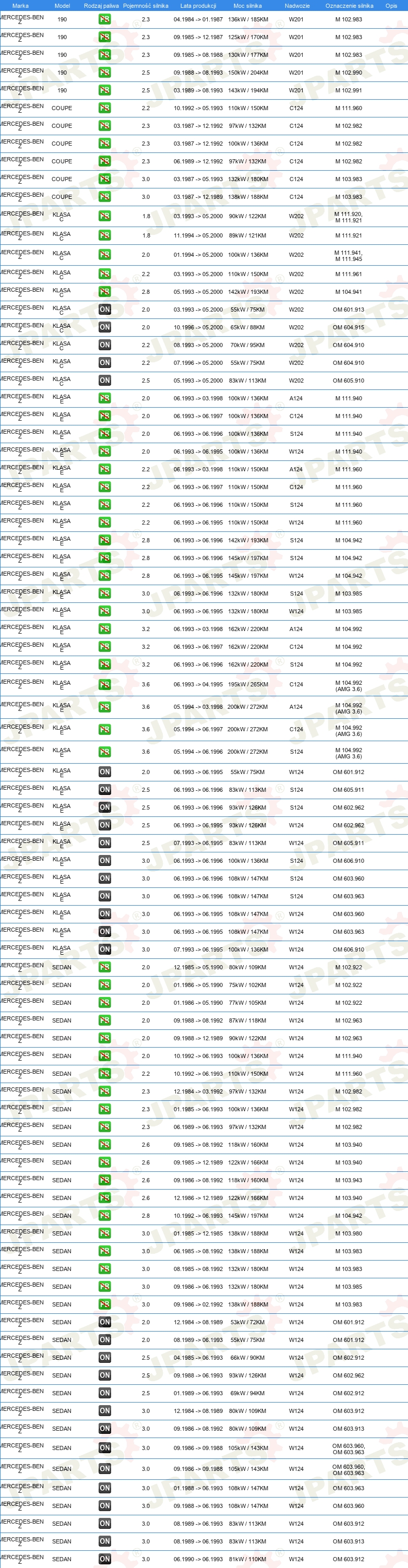Click the petrol icon in the M 111.961 row

[x=104, y=274]
